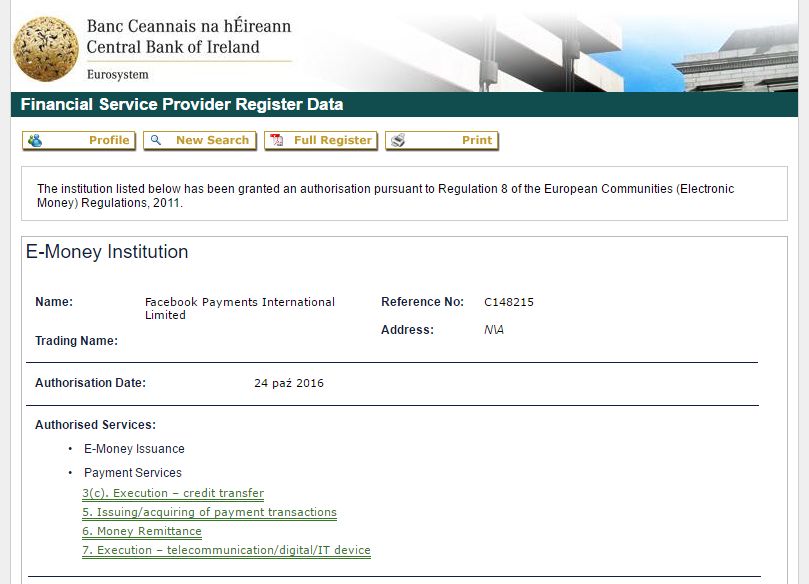Click the authorisation date value 24 paź 2016
The height and width of the screenshot is (584, 809).
click(289, 383)
